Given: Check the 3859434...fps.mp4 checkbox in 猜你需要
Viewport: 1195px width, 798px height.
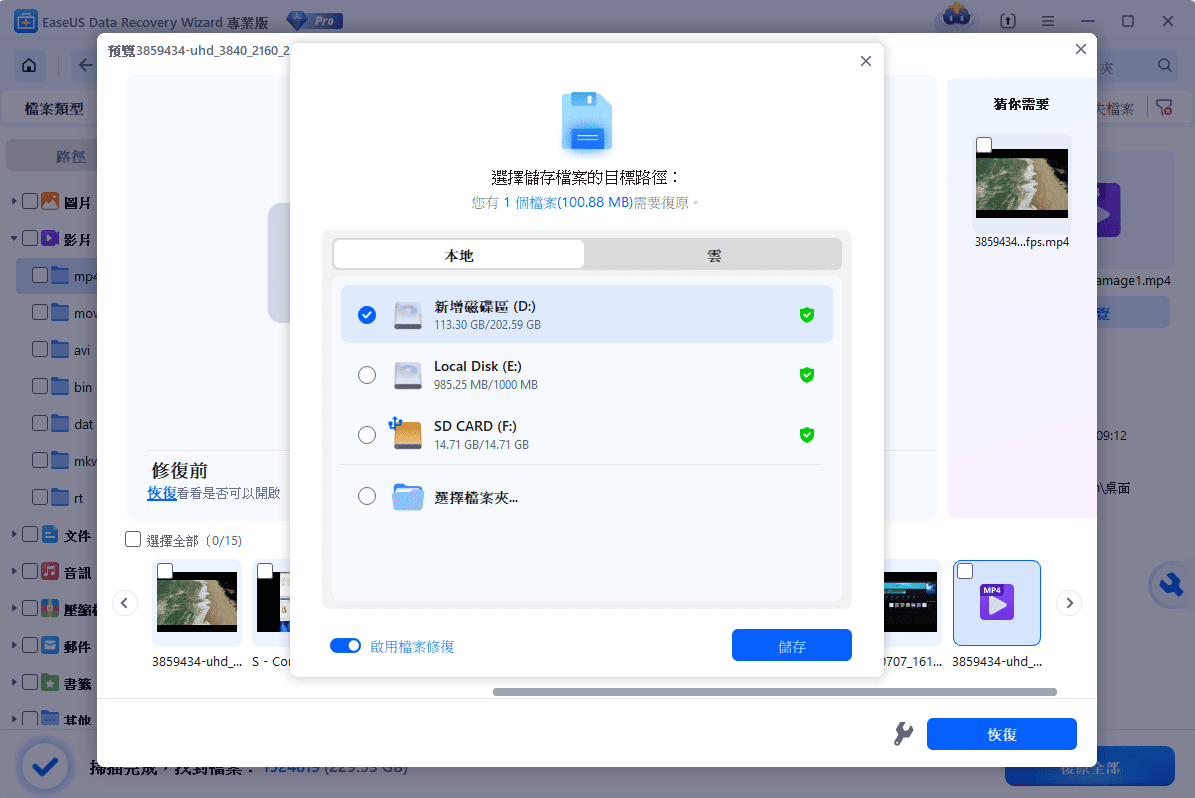Looking at the screenshot, I should (984, 145).
